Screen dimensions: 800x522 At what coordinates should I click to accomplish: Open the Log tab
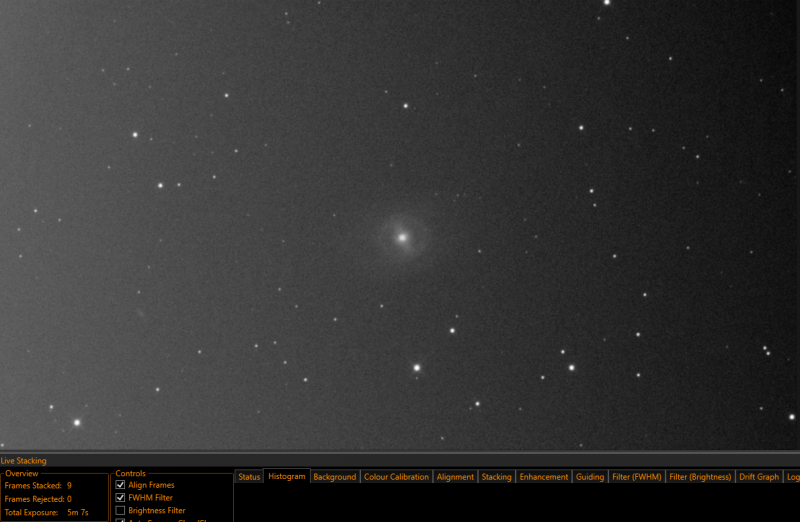pyautogui.click(x=792, y=477)
